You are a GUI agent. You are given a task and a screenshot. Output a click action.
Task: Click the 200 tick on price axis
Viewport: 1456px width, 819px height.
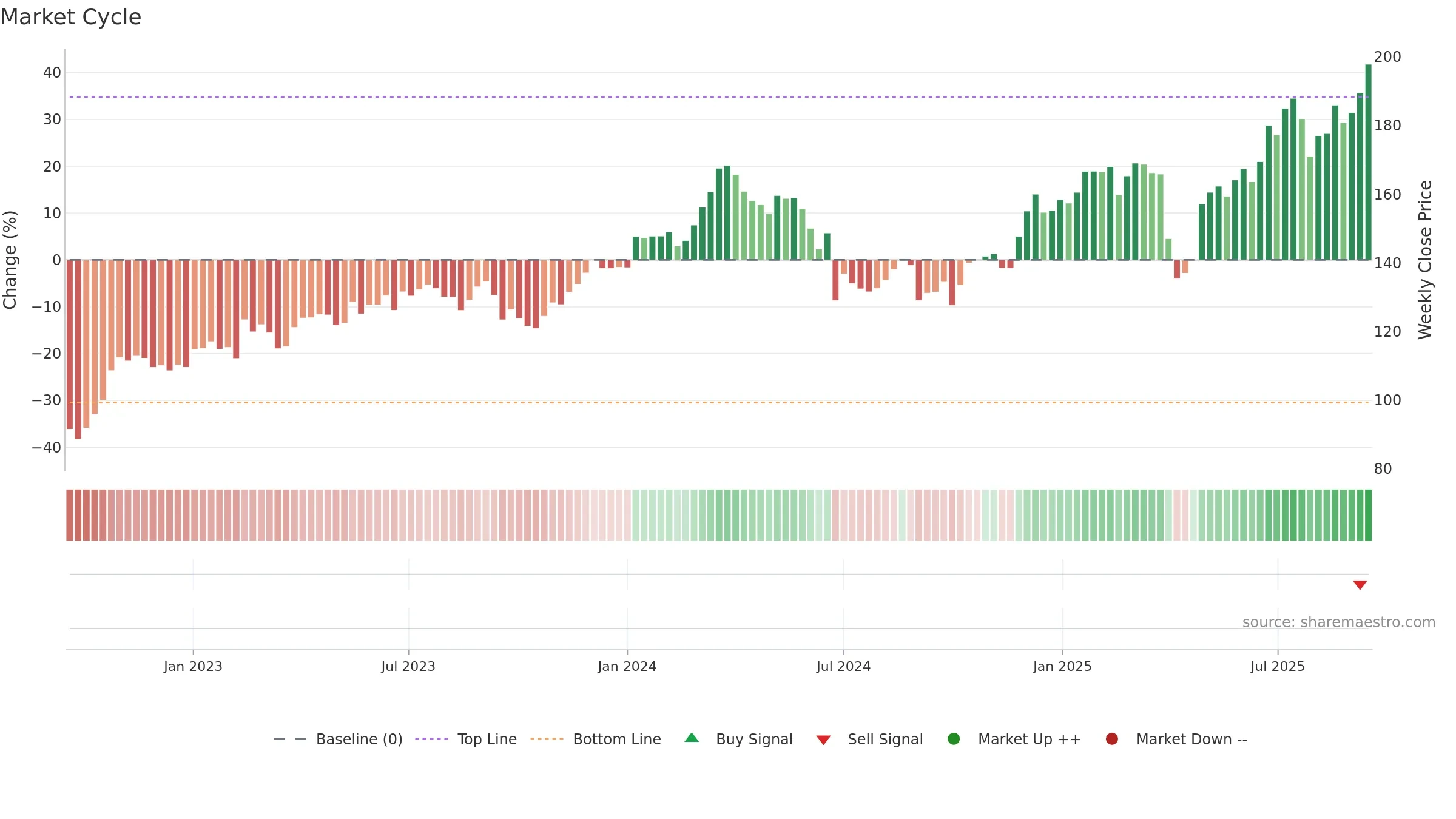(1387, 57)
